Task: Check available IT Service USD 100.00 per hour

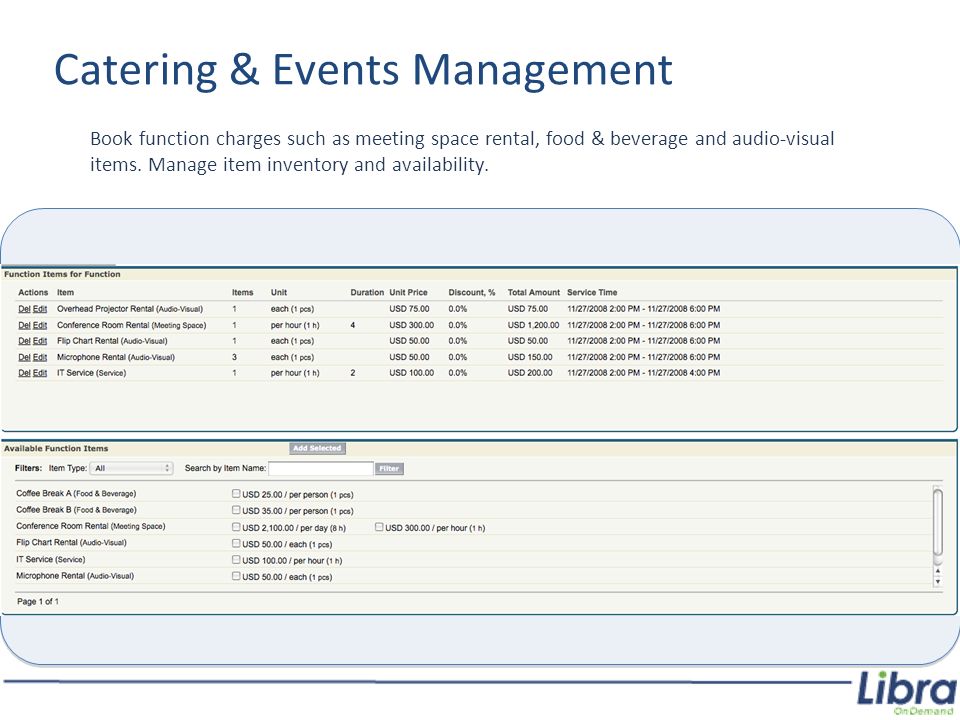Action: tap(236, 560)
